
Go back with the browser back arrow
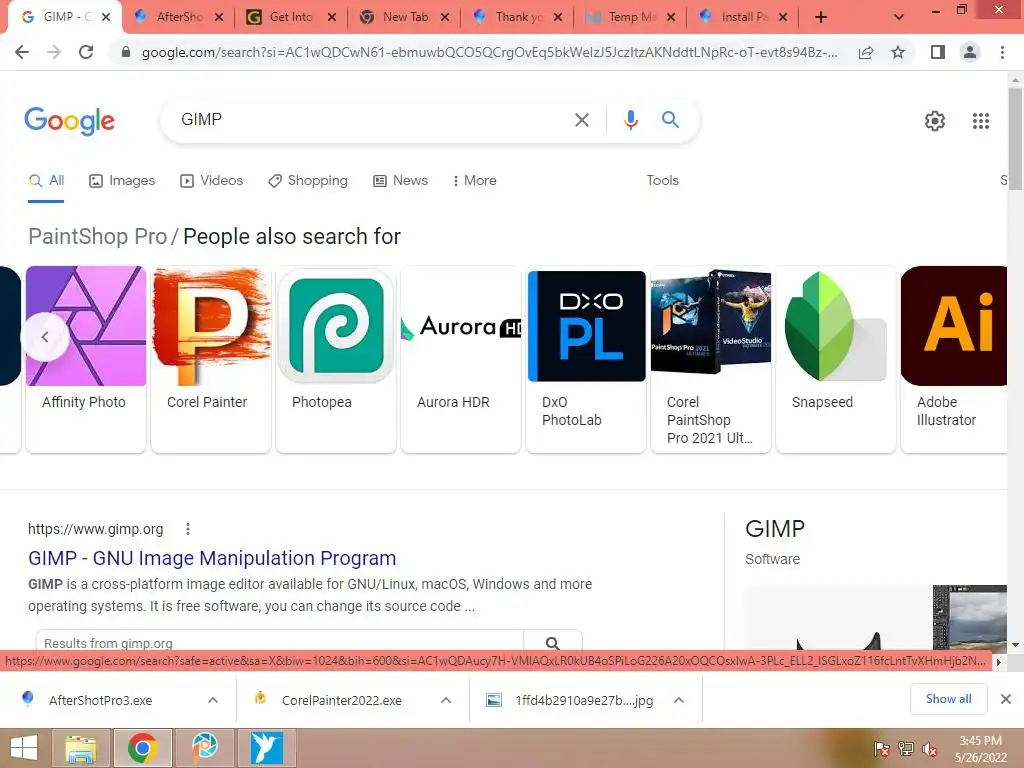point(22,52)
